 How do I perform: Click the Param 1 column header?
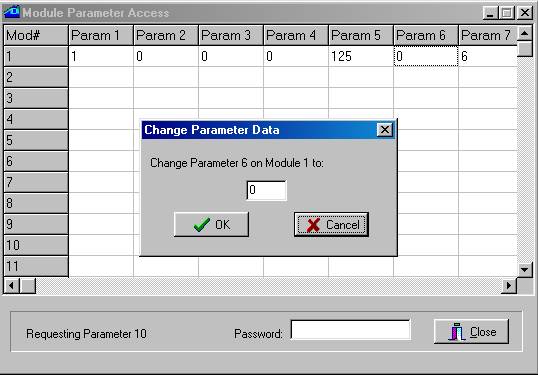click(101, 35)
